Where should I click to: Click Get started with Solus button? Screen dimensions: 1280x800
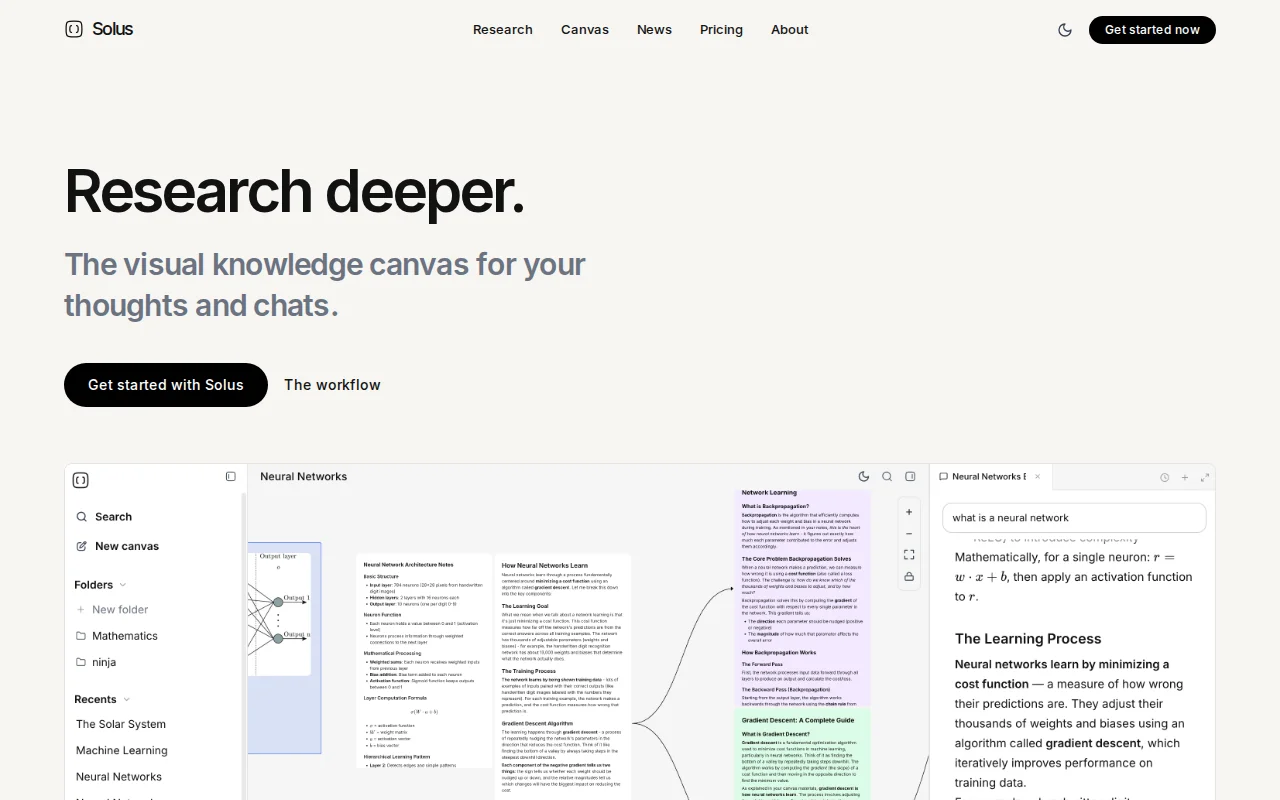coord(166,385)
